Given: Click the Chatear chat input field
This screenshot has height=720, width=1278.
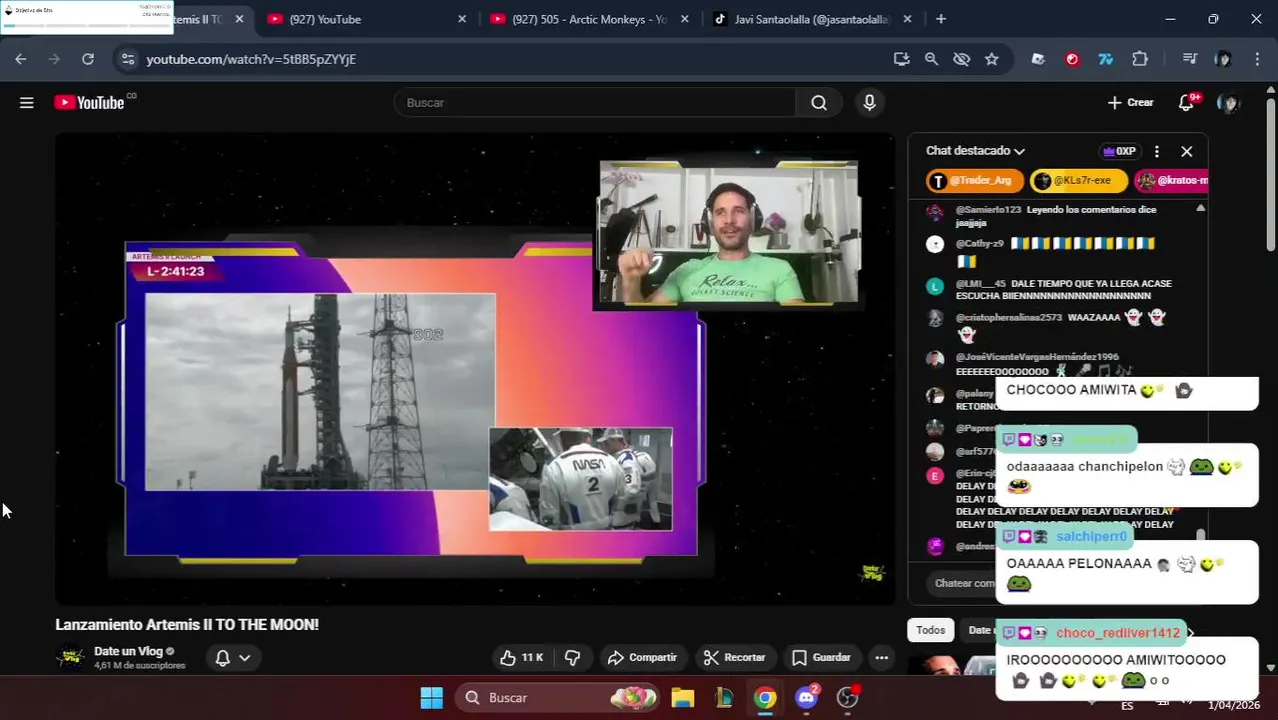Looking at the screenshot, I should click(x=964, y=583).
